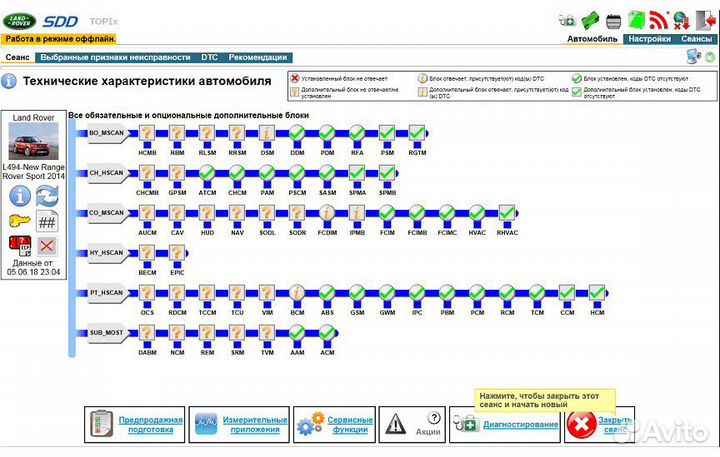This screenshot has width=720, height=457.
Task: Select the ABS module status icon
Action: [x=327, y=292]
